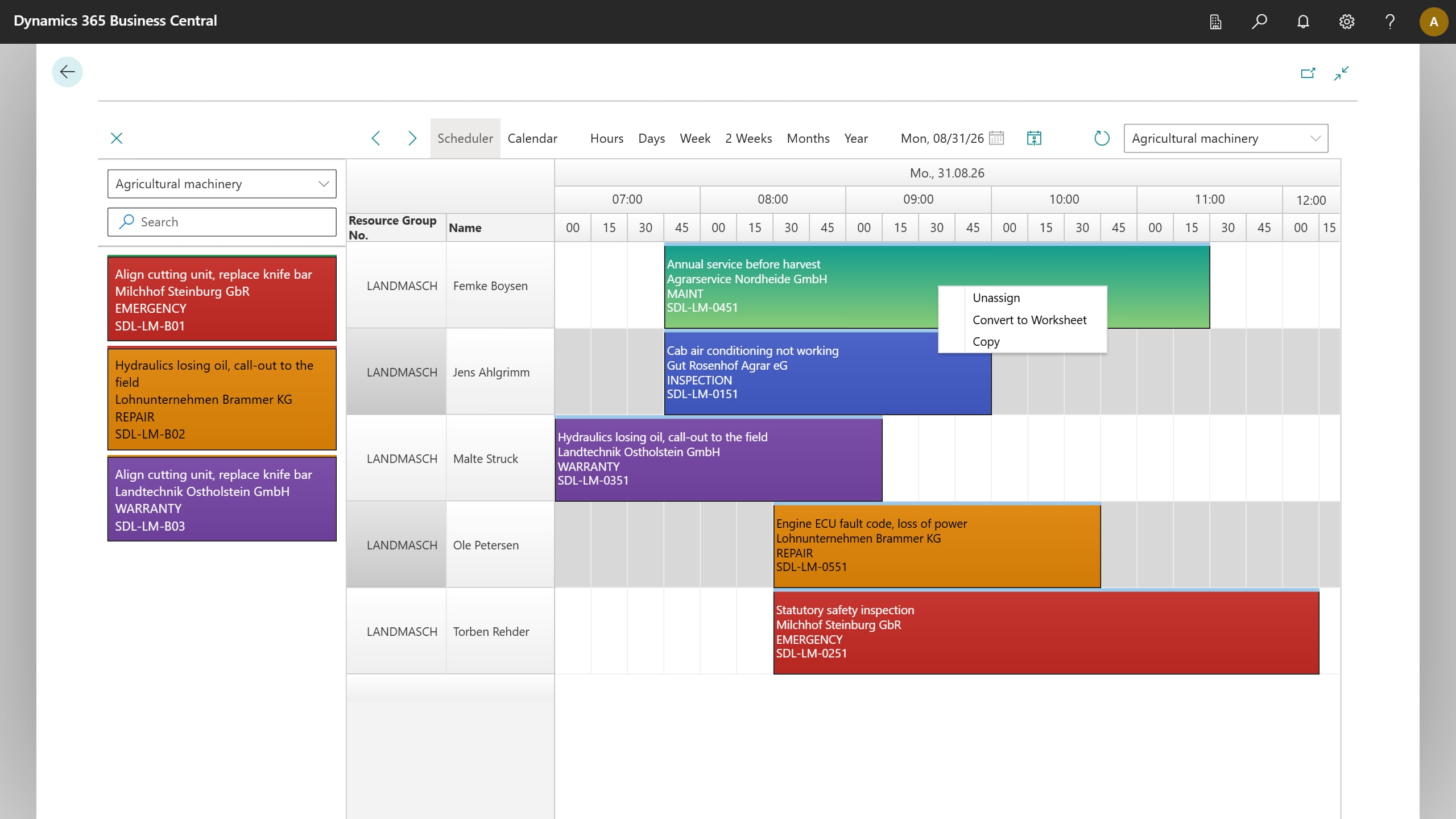Click the back arrow button
This screenshot has width=1456, height=819.
(67, 72)
